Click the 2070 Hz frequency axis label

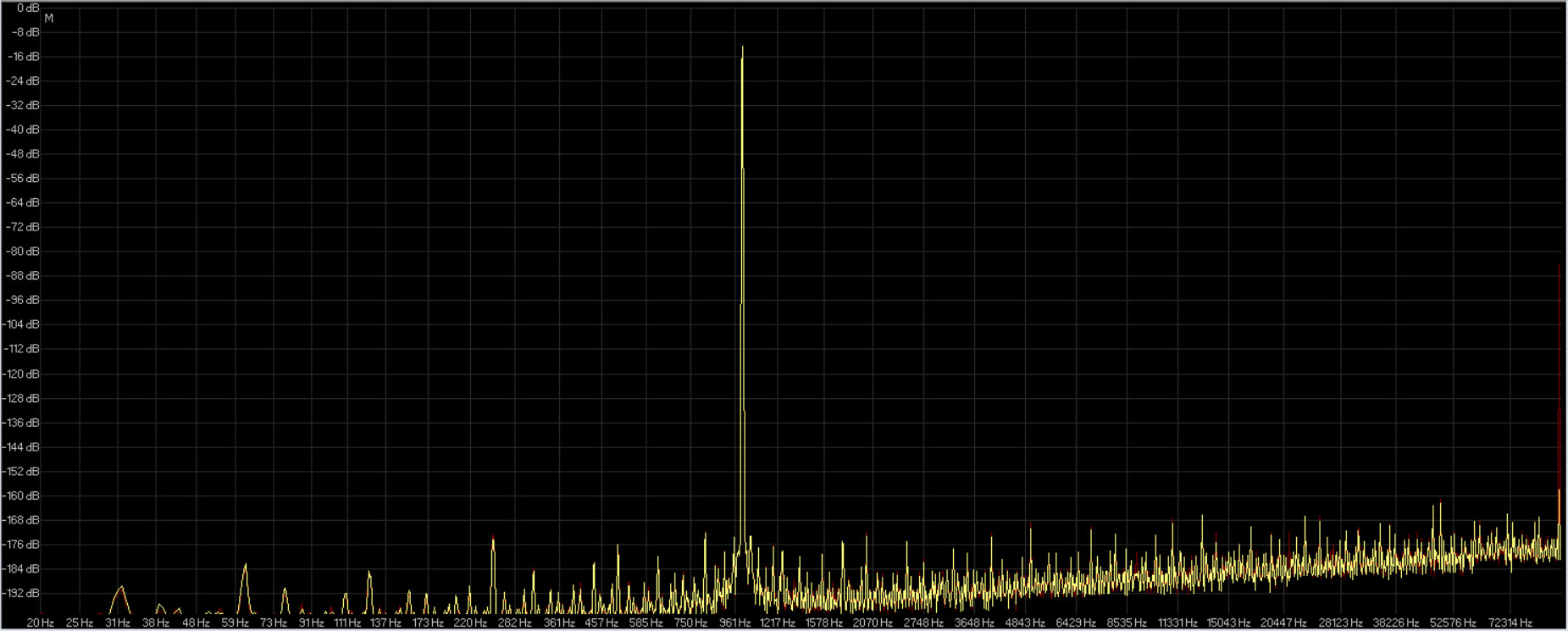[873, 623]
